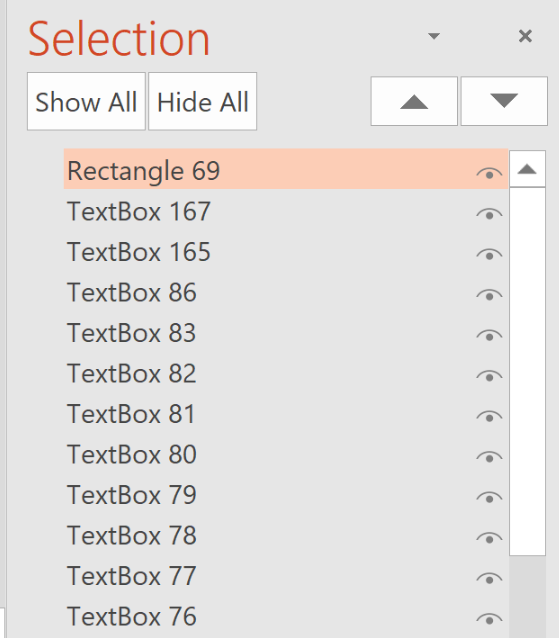Open the Selection pane options dropdown
Screen dimensions: 559x638
pos(434,36)
